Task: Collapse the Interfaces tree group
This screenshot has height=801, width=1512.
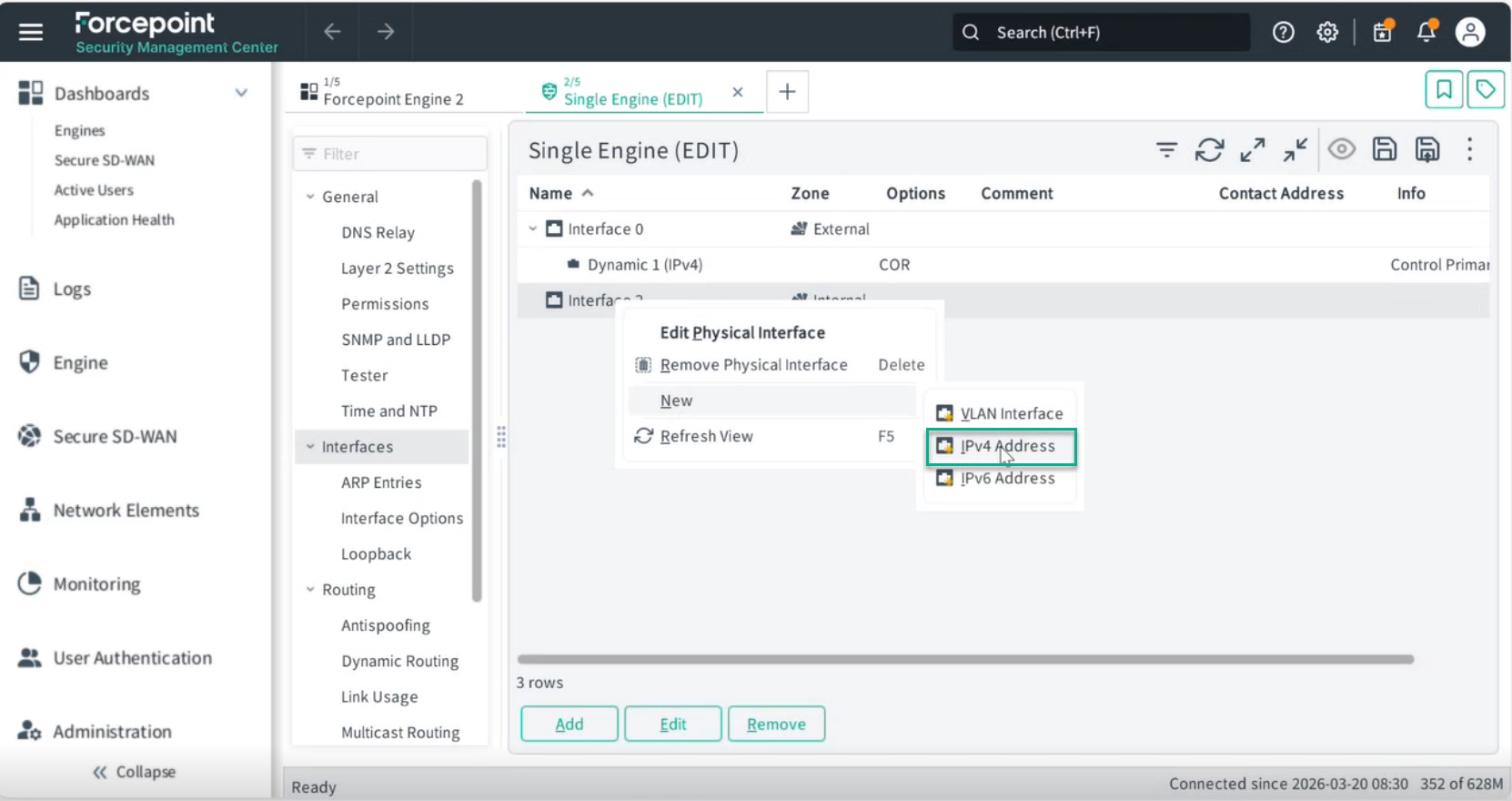Action: (x=310, y=447)
